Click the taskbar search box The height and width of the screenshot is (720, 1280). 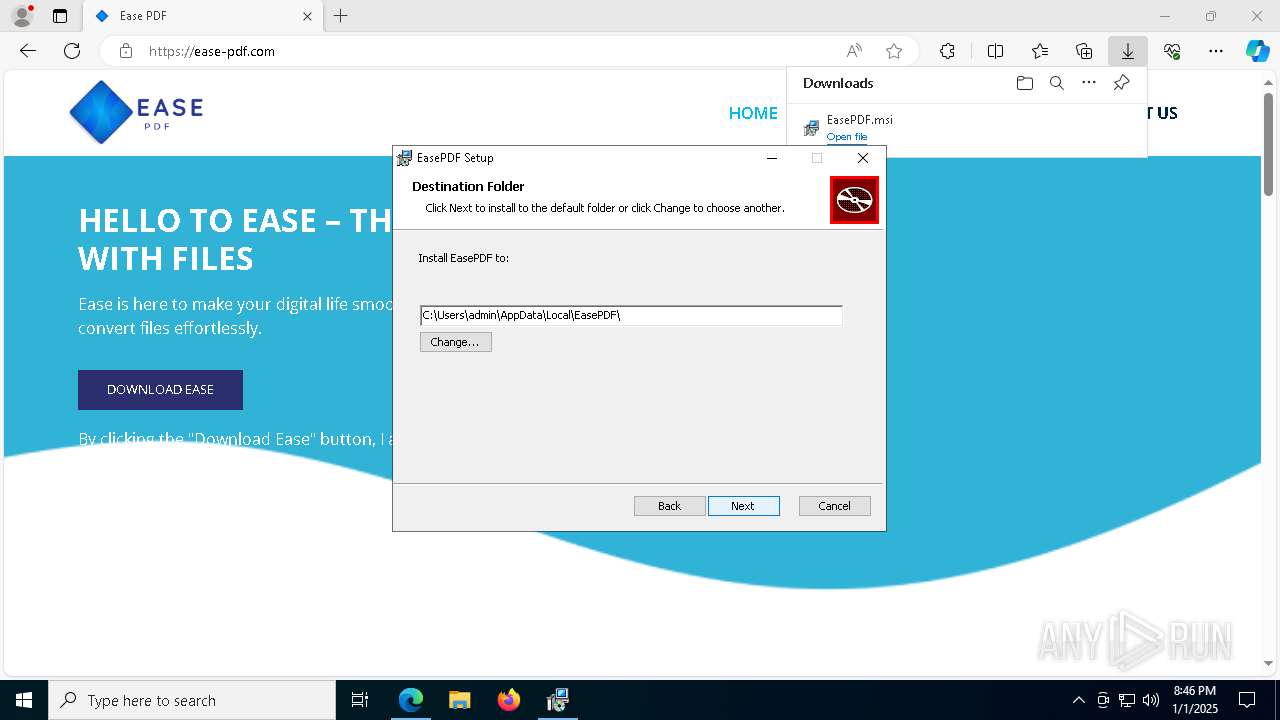(192, 700)
